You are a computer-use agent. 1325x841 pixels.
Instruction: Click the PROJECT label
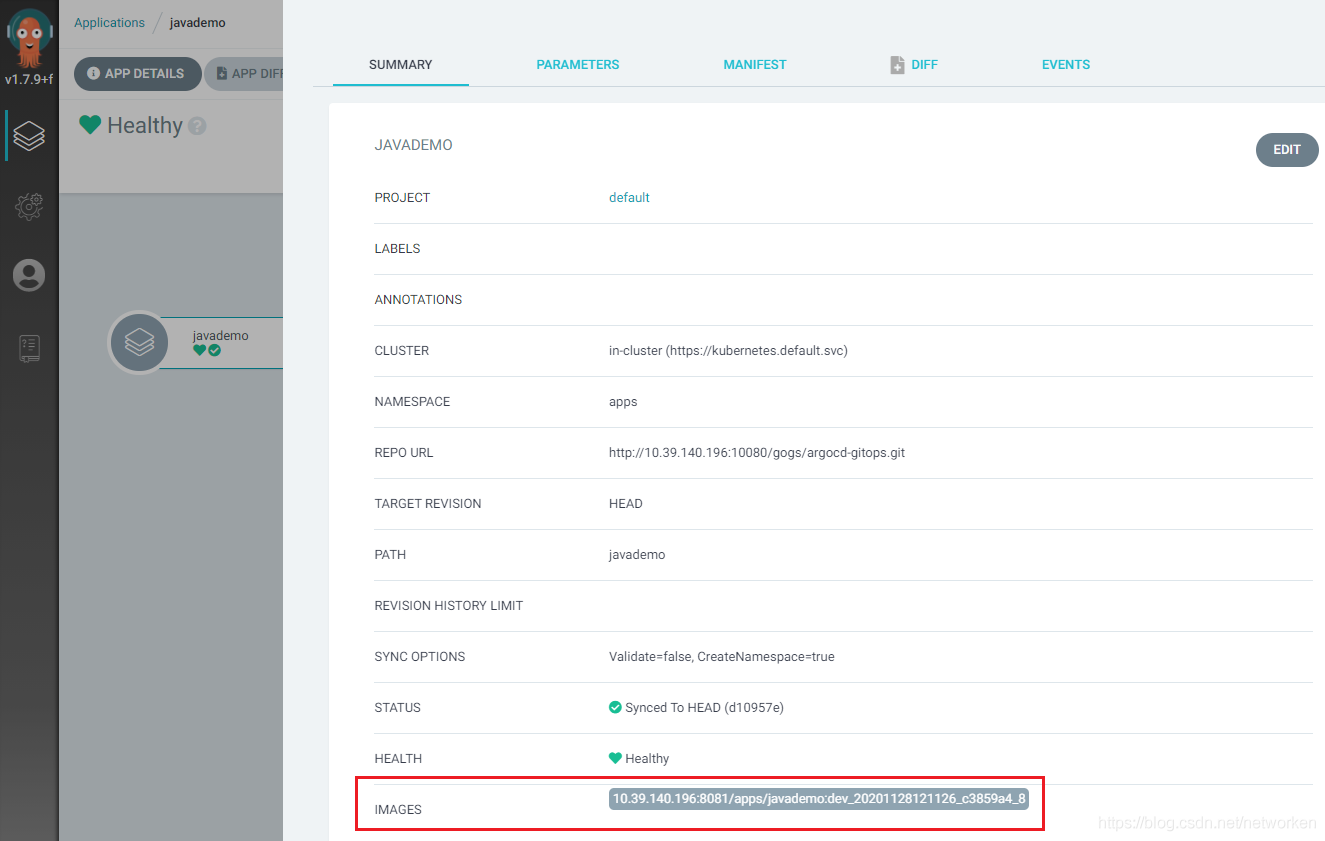(x=402, y=197)
